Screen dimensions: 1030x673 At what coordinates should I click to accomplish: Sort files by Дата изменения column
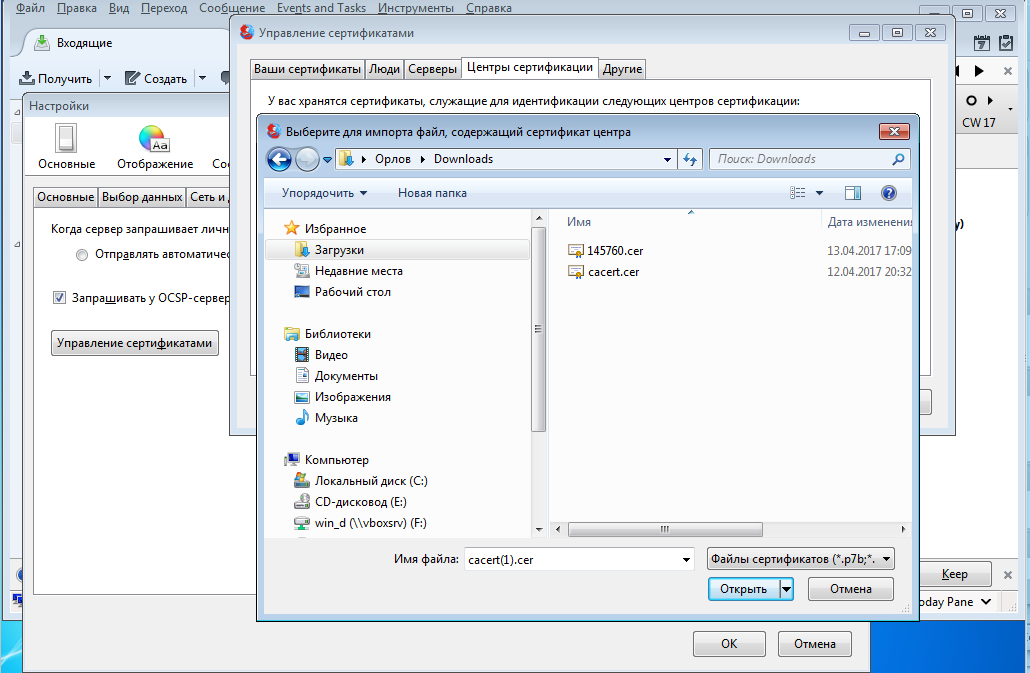pyautogui.click(x=867, y=222)
